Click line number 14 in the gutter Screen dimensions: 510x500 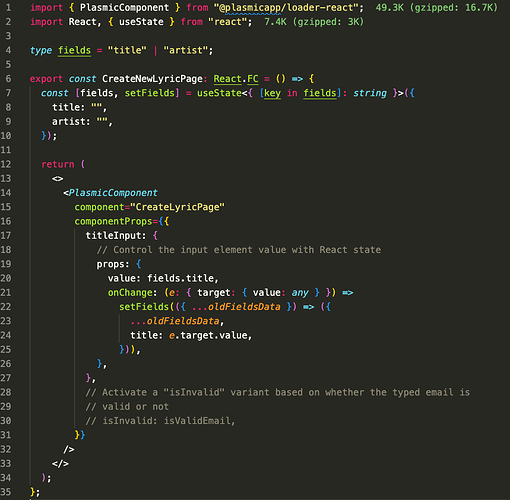(x=6, y=193)
